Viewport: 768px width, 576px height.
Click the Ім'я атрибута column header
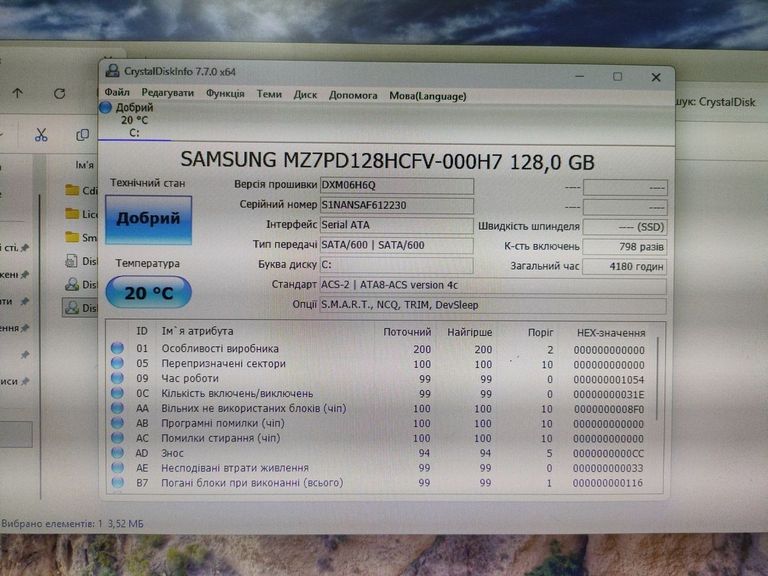(197, 331)
